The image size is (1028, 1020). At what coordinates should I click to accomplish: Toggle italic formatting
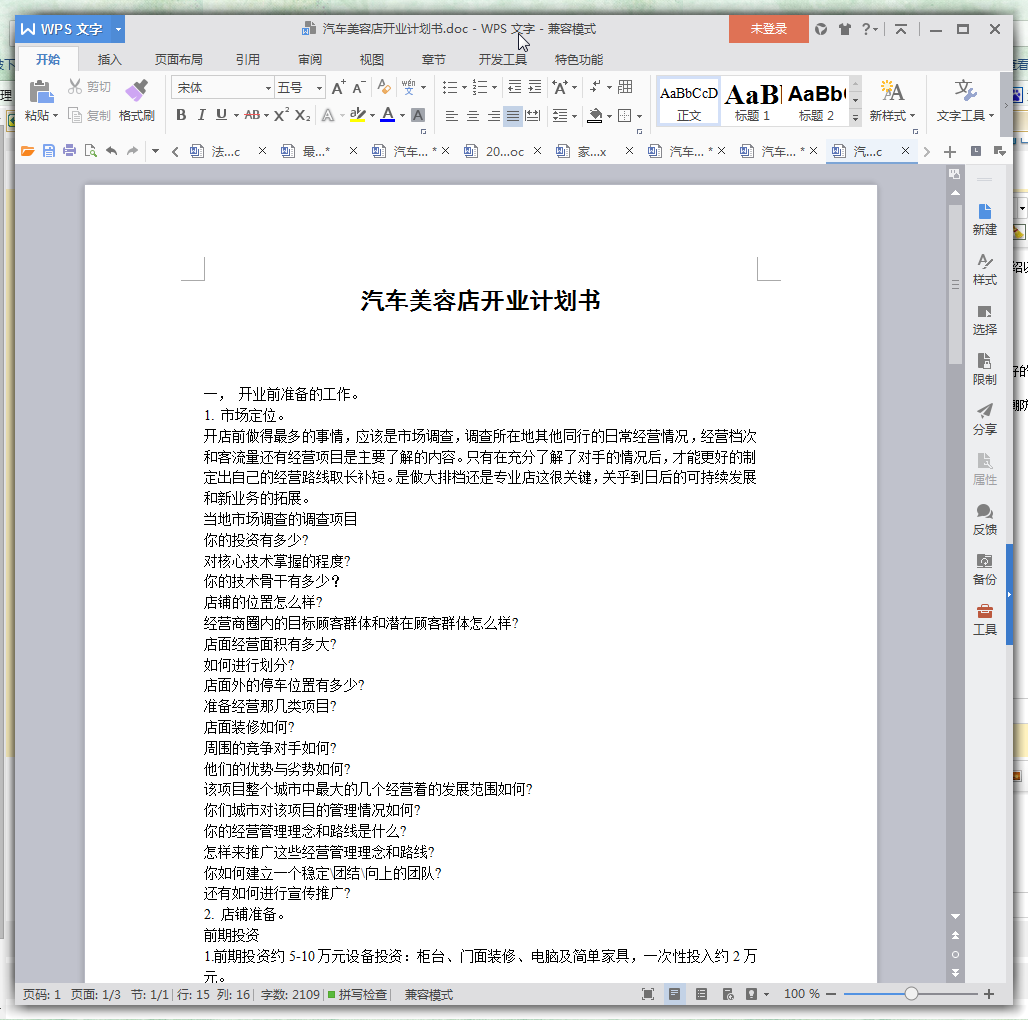[x=201, y=115]
